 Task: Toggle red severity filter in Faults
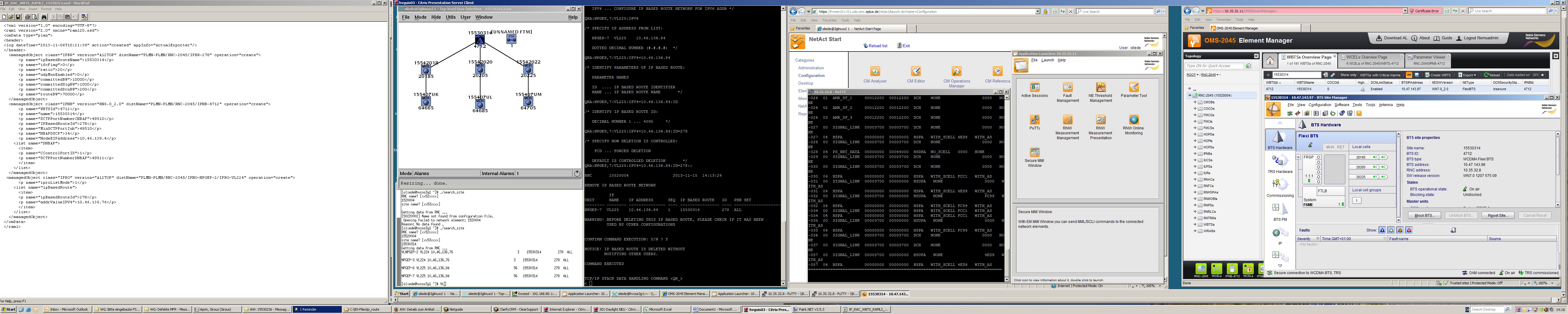[x=1408, y=230]
